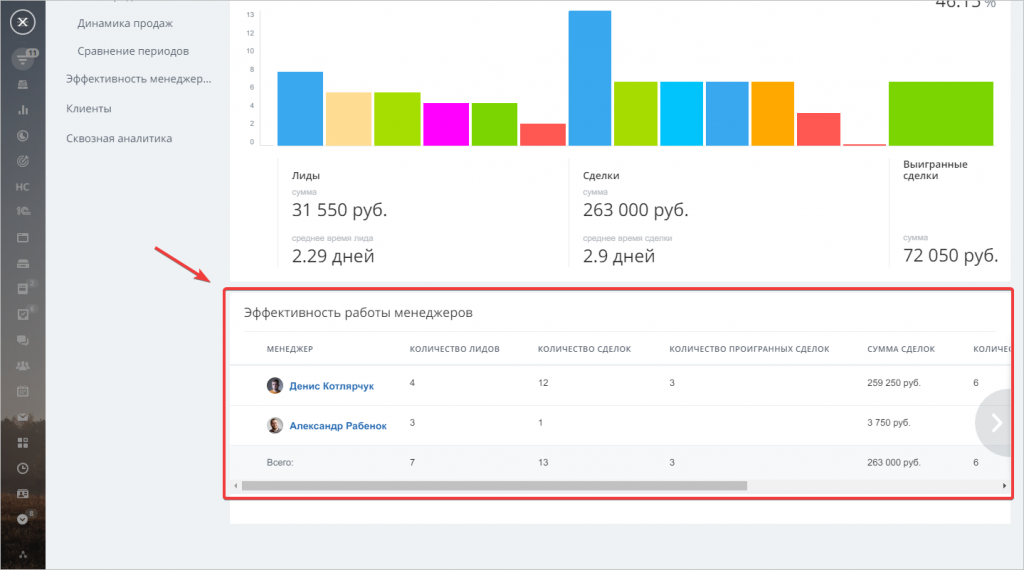Click right arrow of horizontal scrollbar

point(1004,486)
